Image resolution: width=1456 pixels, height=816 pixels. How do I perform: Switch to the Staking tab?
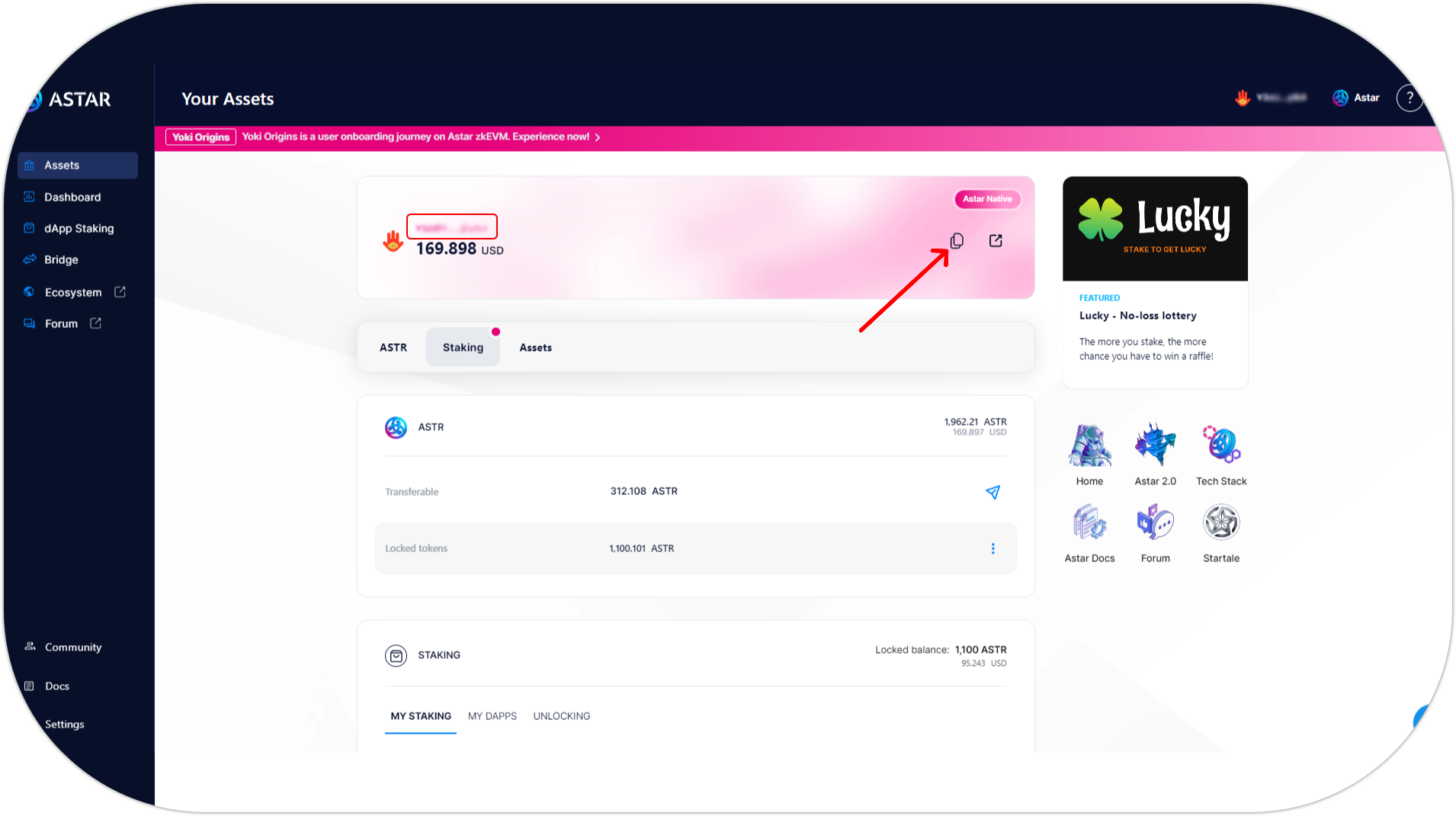tap(463, 348)
